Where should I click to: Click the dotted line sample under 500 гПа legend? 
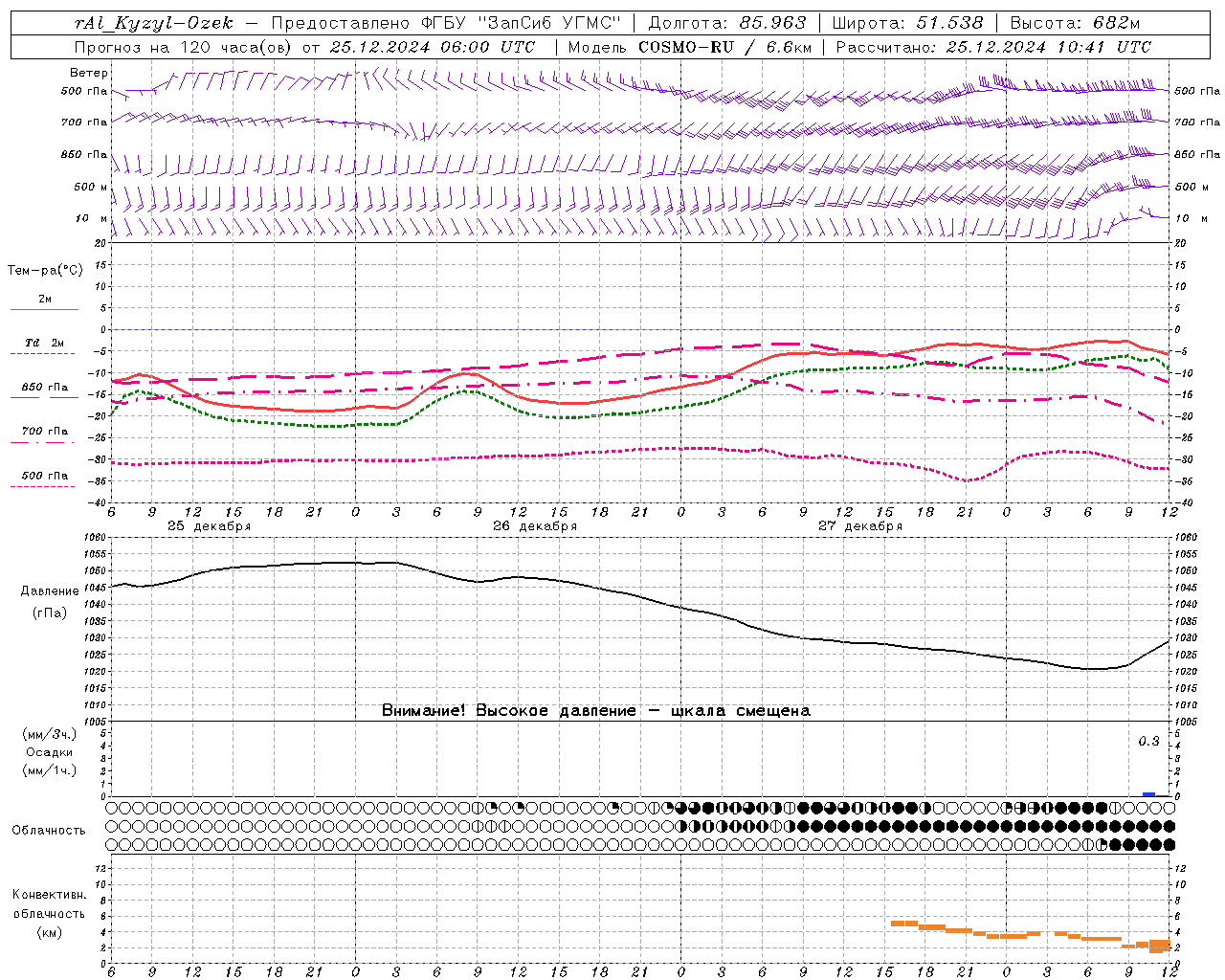pos(44,487)
